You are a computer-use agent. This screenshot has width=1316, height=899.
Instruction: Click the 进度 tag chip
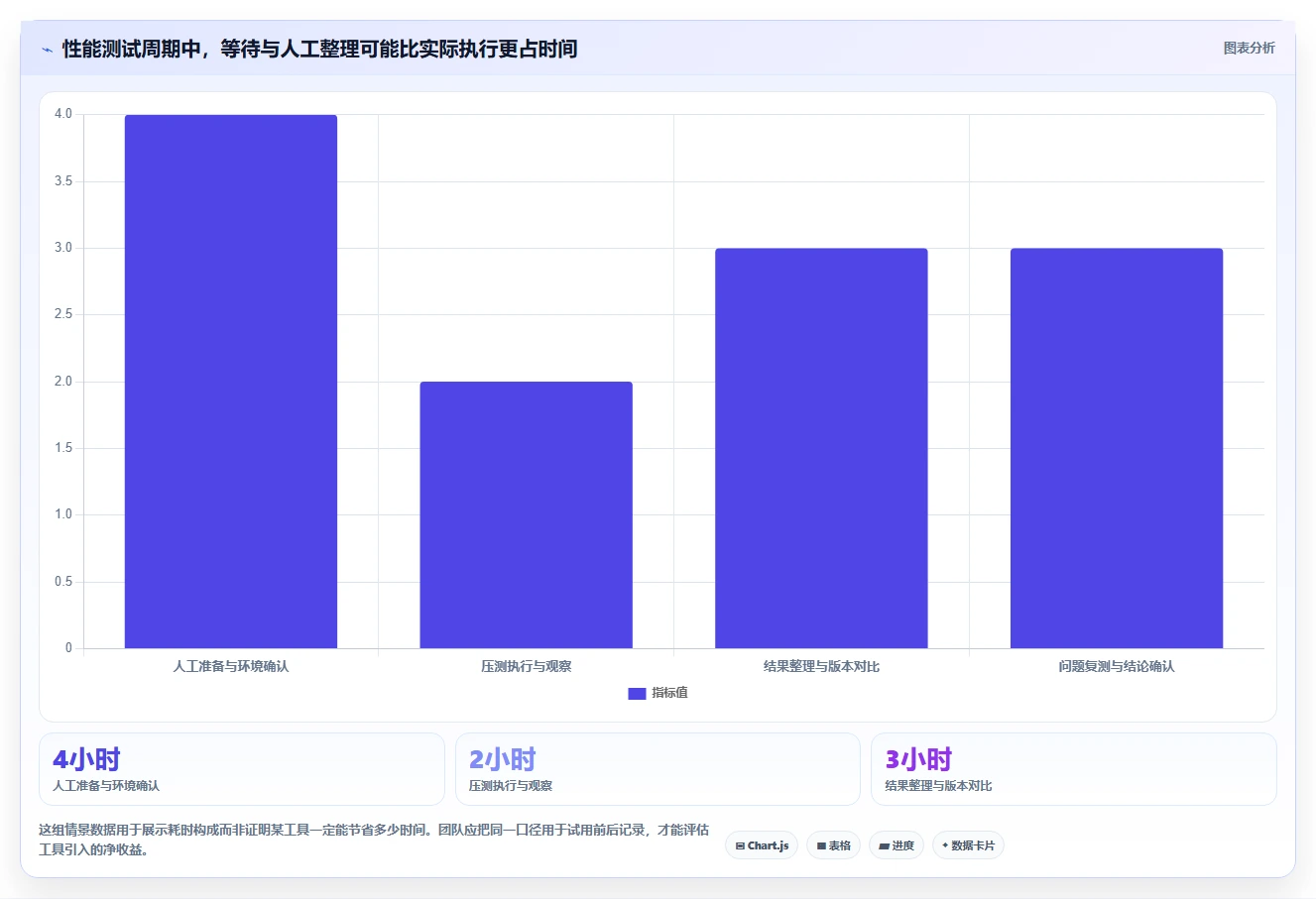(x=897, y=845)
